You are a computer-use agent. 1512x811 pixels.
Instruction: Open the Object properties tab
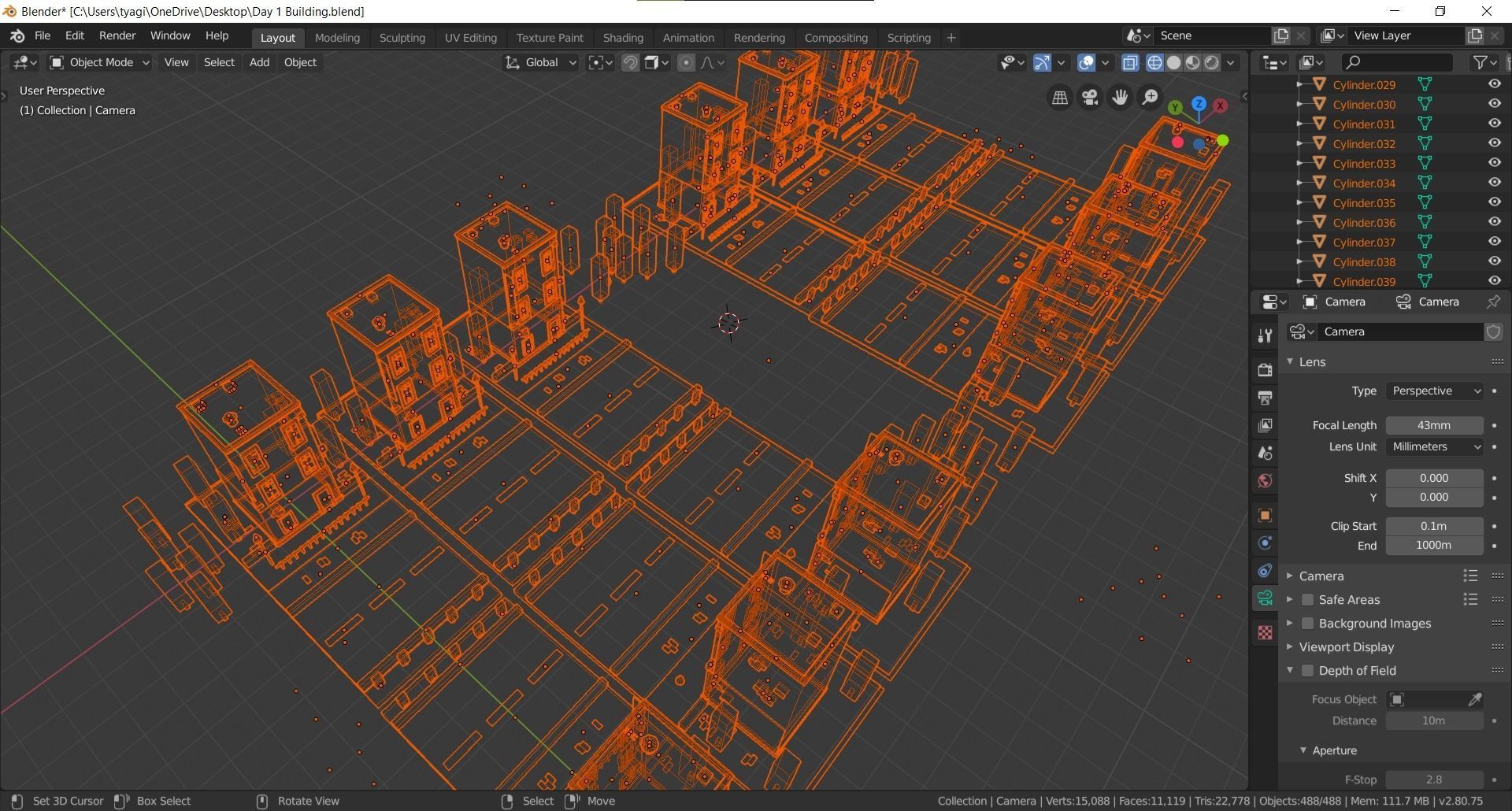[x=1265, y=515]
